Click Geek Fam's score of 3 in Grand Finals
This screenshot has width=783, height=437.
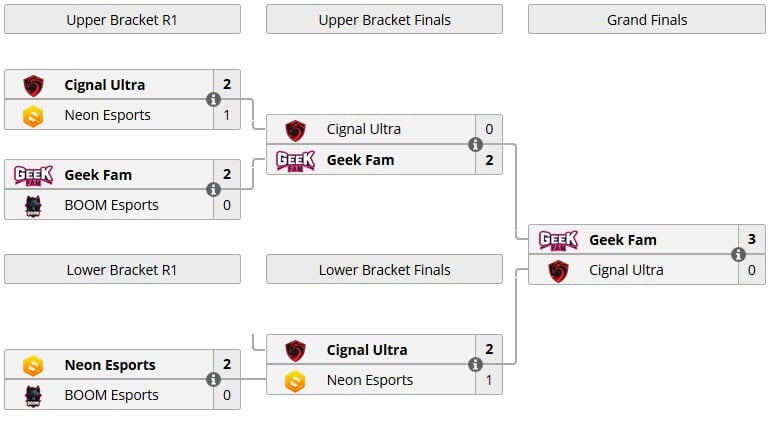point(751,240)
